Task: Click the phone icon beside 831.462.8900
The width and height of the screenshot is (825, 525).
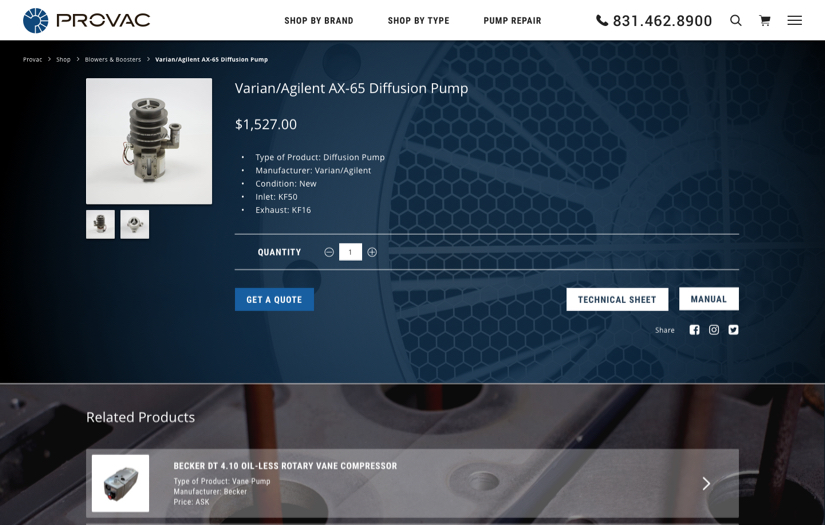Action: 602,21
